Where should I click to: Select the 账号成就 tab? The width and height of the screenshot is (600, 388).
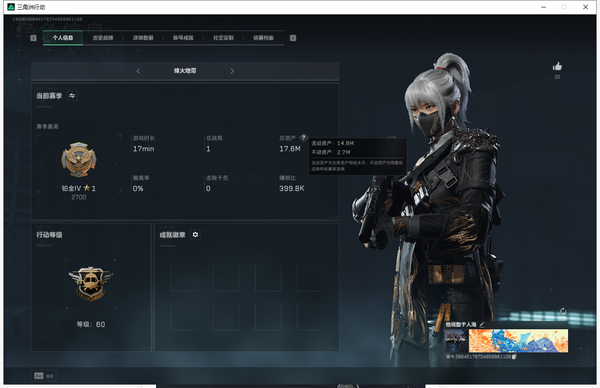[183, 38]
